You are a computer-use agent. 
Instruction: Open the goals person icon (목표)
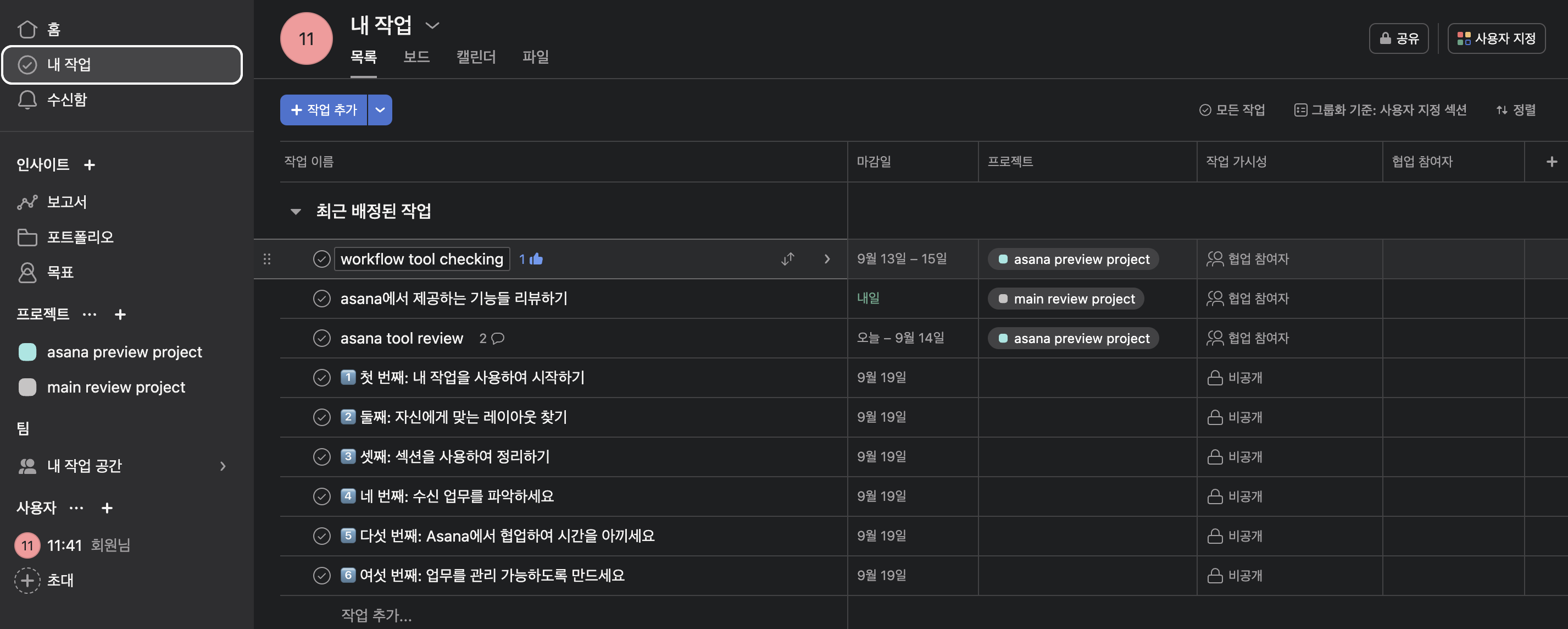coord(27,272)
